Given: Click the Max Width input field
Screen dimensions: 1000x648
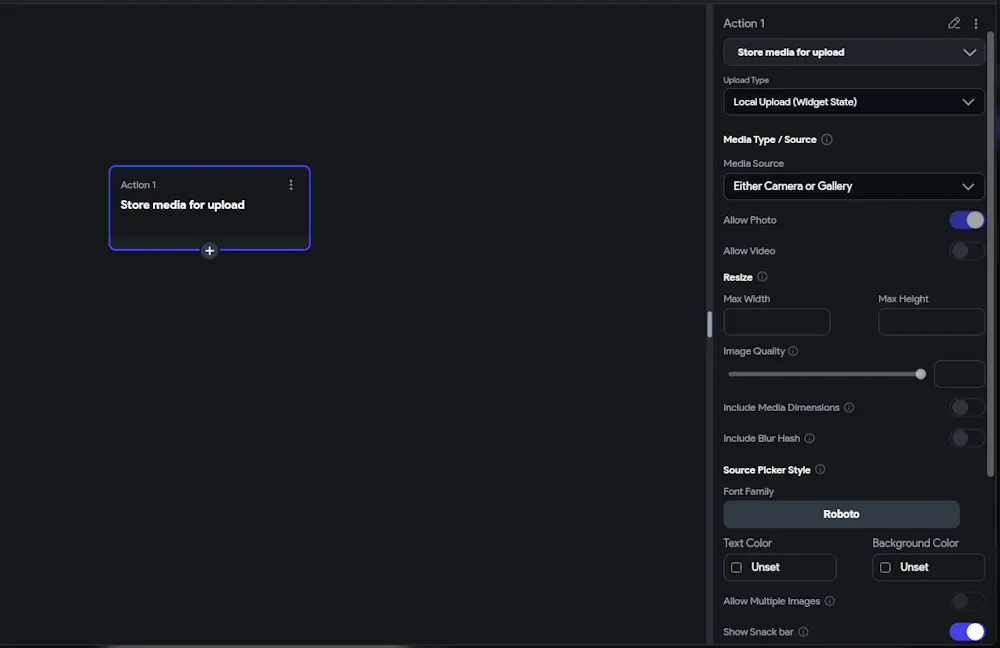Looking at the screenshot, I should coord(777,322).
